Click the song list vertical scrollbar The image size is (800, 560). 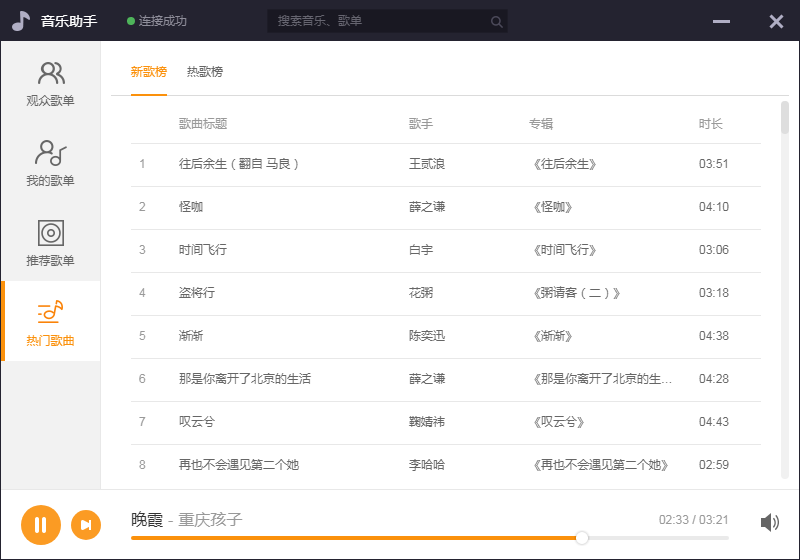pyautogui.click(x=784, y=118)
